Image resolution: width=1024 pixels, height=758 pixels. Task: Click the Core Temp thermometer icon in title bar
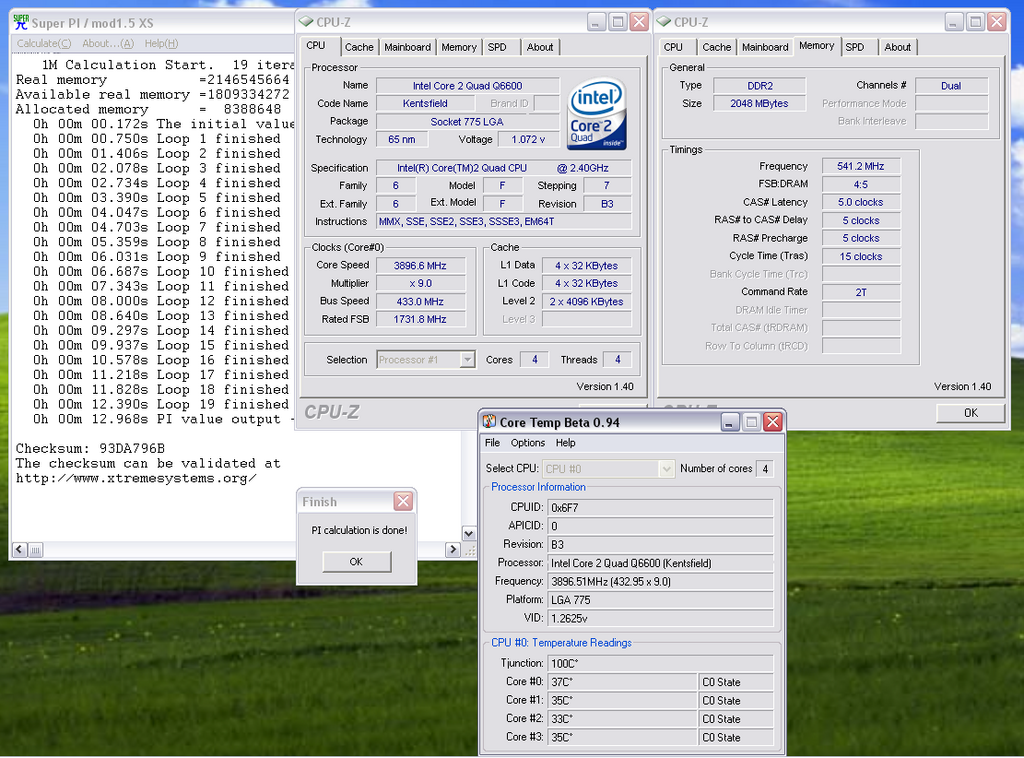489,422
